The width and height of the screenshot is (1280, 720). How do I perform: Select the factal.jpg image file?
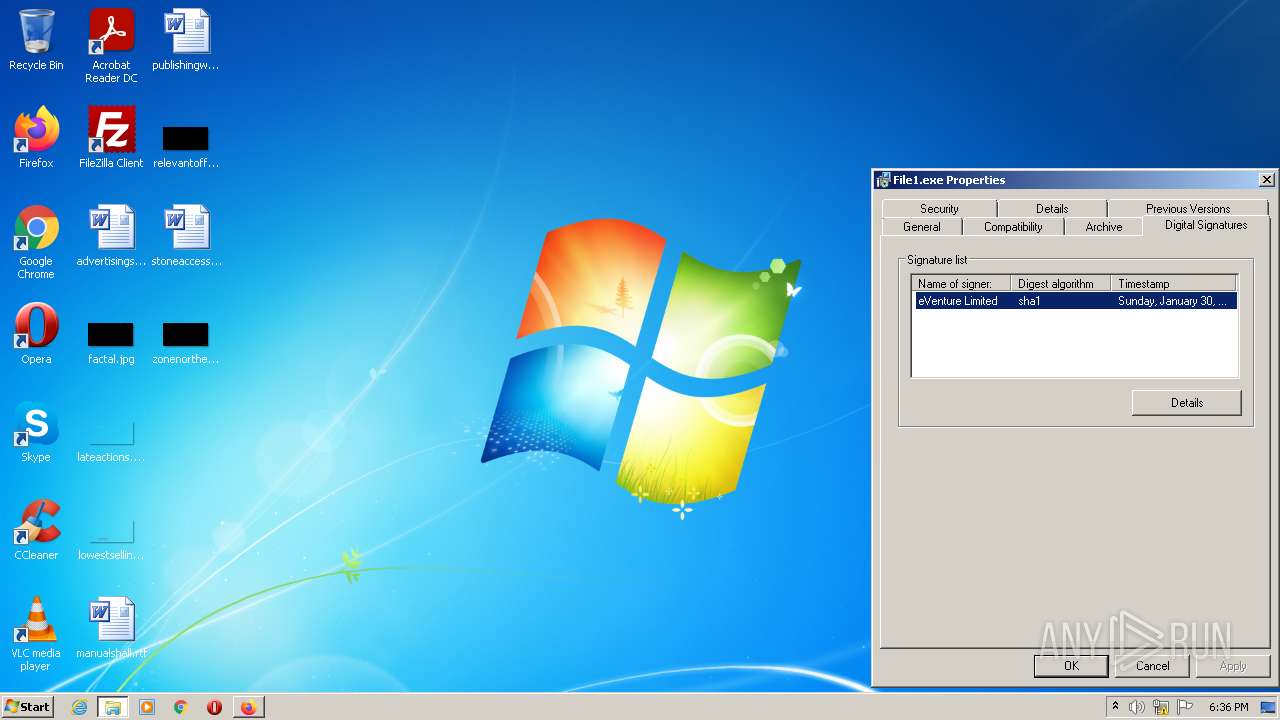[x=111, y=342]
